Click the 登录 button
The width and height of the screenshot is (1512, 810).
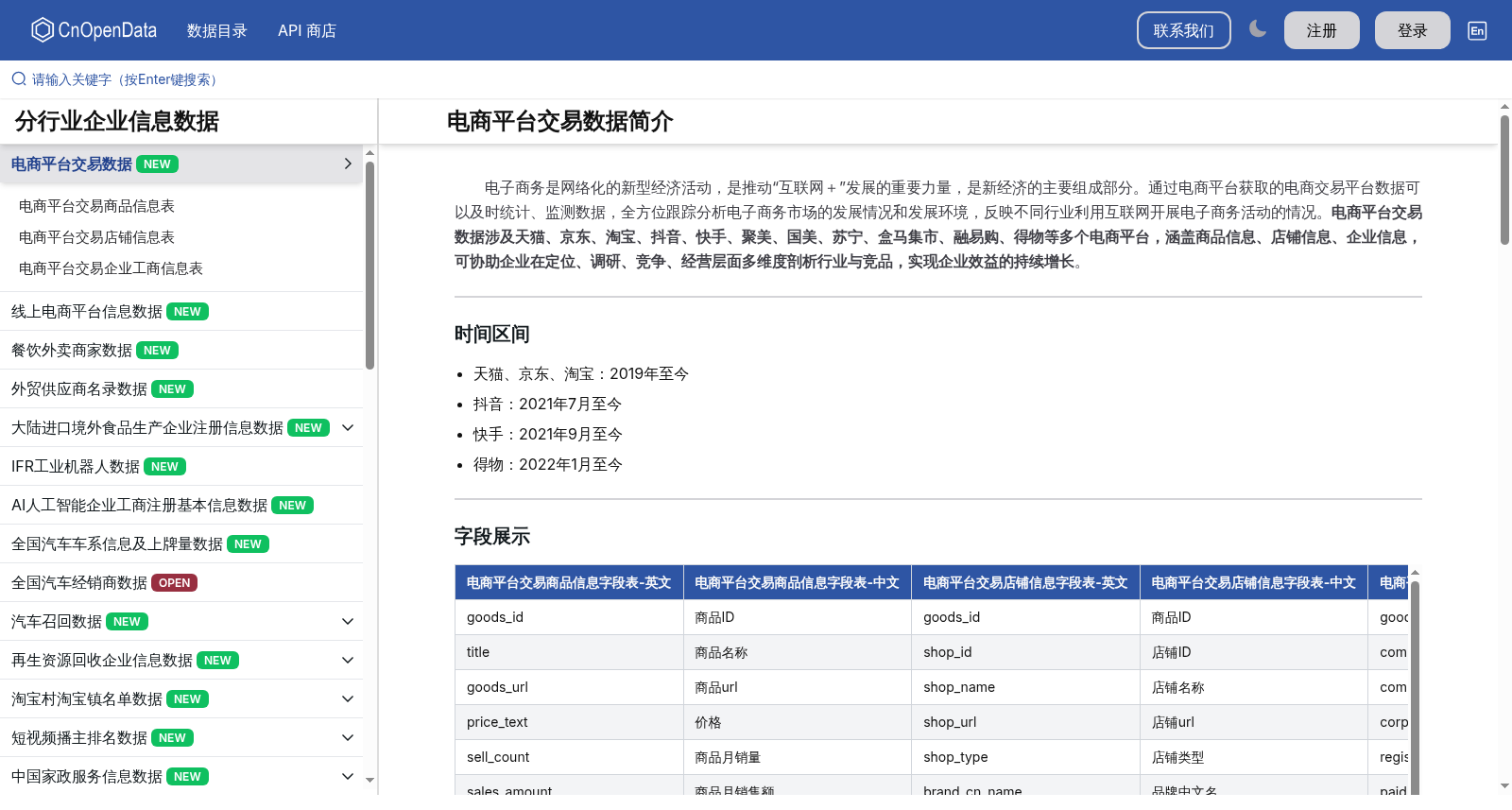[1412, 30]
